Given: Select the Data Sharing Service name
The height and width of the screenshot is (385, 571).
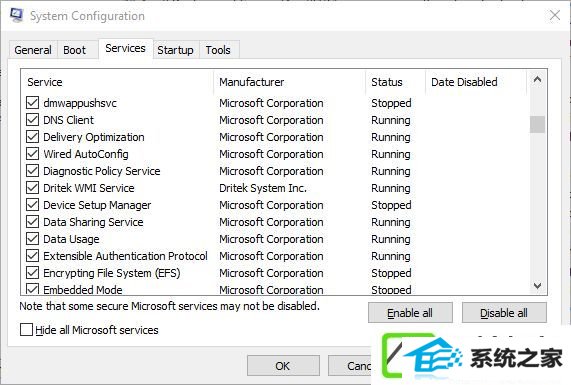Looking at the screenshot, I should tap(93, 222).
